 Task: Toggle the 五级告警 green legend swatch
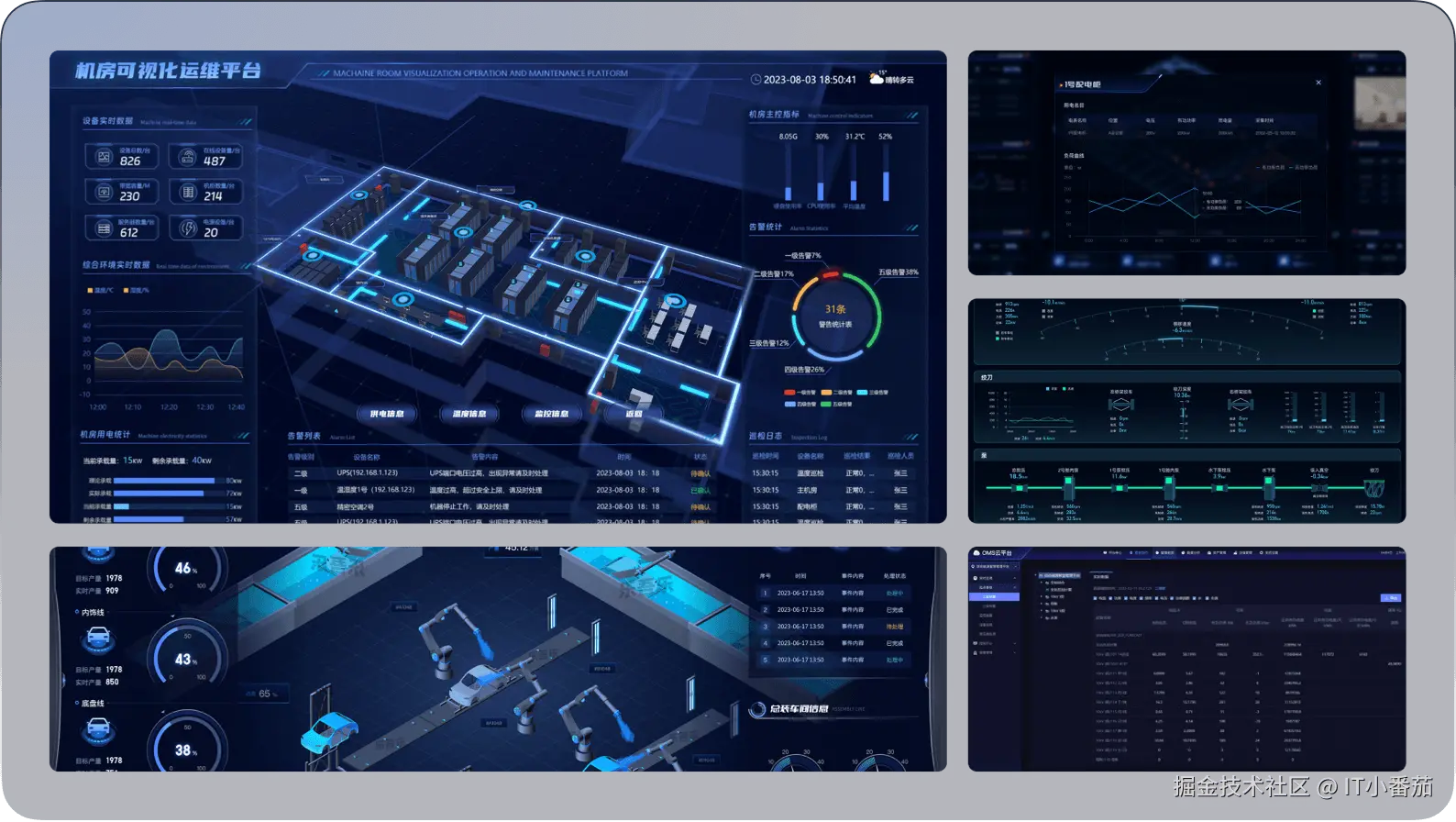826,404
